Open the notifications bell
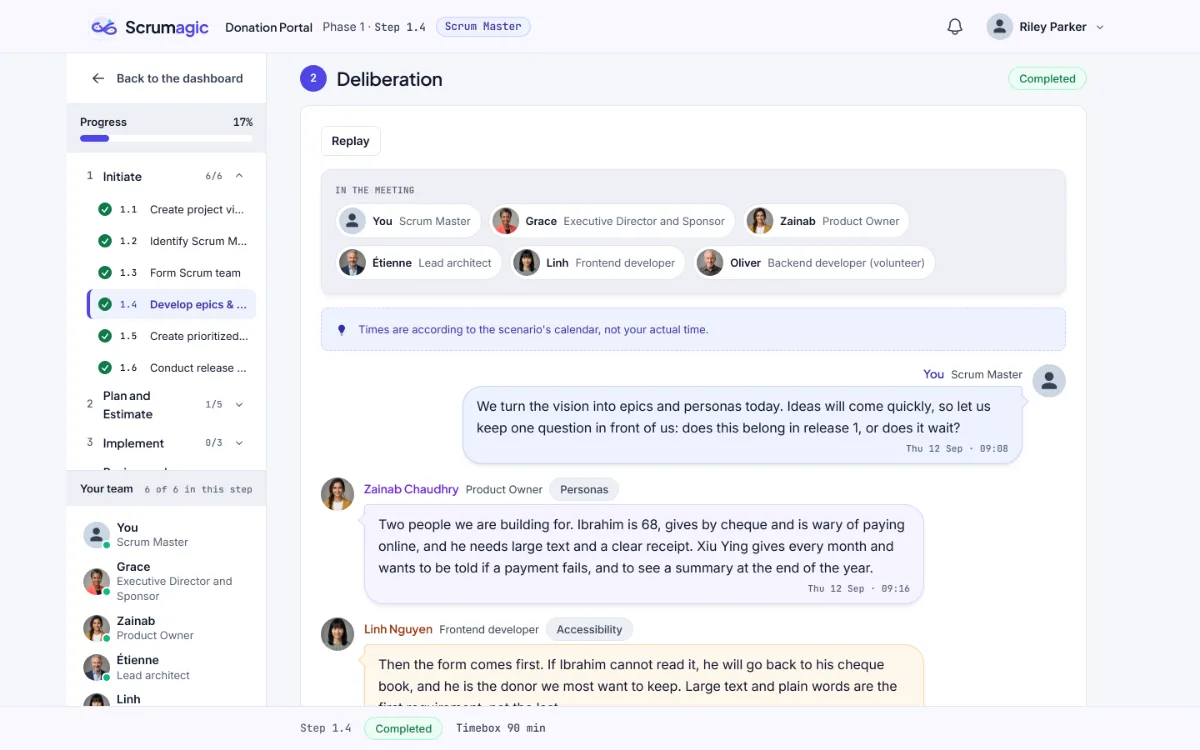 coord(955,27)
